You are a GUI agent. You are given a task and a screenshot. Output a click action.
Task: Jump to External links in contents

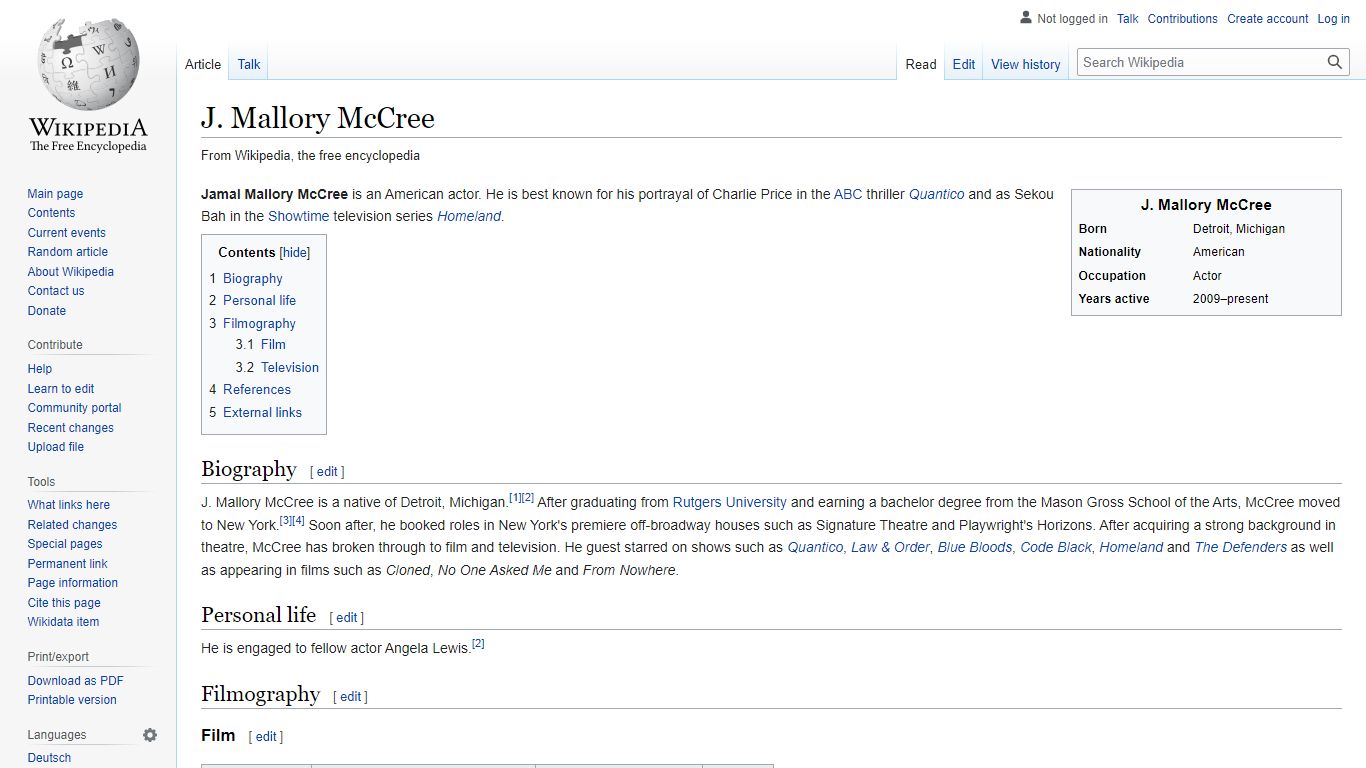click(262, 412)
